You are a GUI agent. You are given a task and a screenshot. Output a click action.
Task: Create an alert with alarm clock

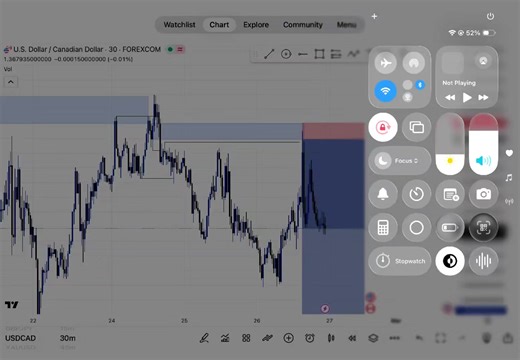(x=310, y=338)
